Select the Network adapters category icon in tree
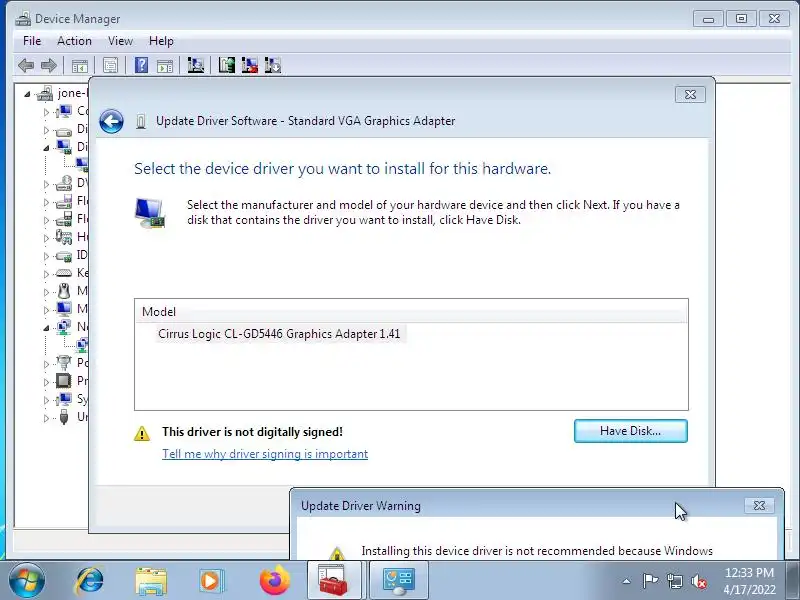This screenshot has width=800, height=600. (64, 327)
